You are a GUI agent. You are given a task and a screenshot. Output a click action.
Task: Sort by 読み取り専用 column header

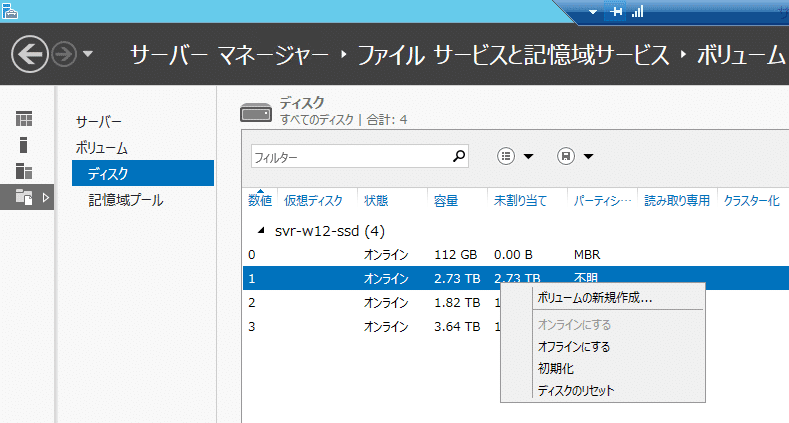pos(677,201)
